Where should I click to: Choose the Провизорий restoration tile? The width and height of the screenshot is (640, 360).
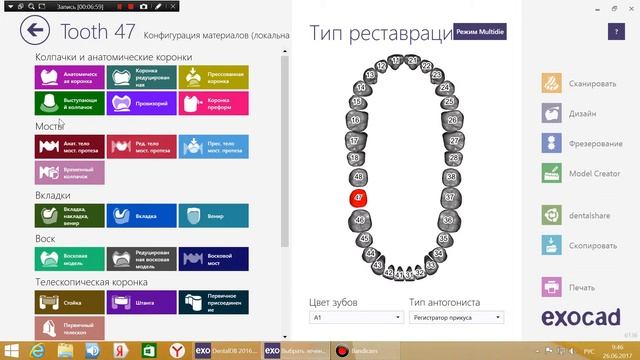pos(142,103)
